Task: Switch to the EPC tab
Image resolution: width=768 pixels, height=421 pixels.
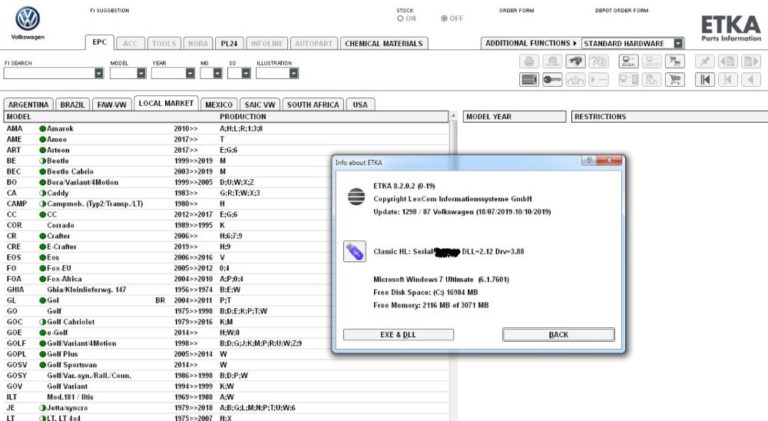Action: click(99, 42)
